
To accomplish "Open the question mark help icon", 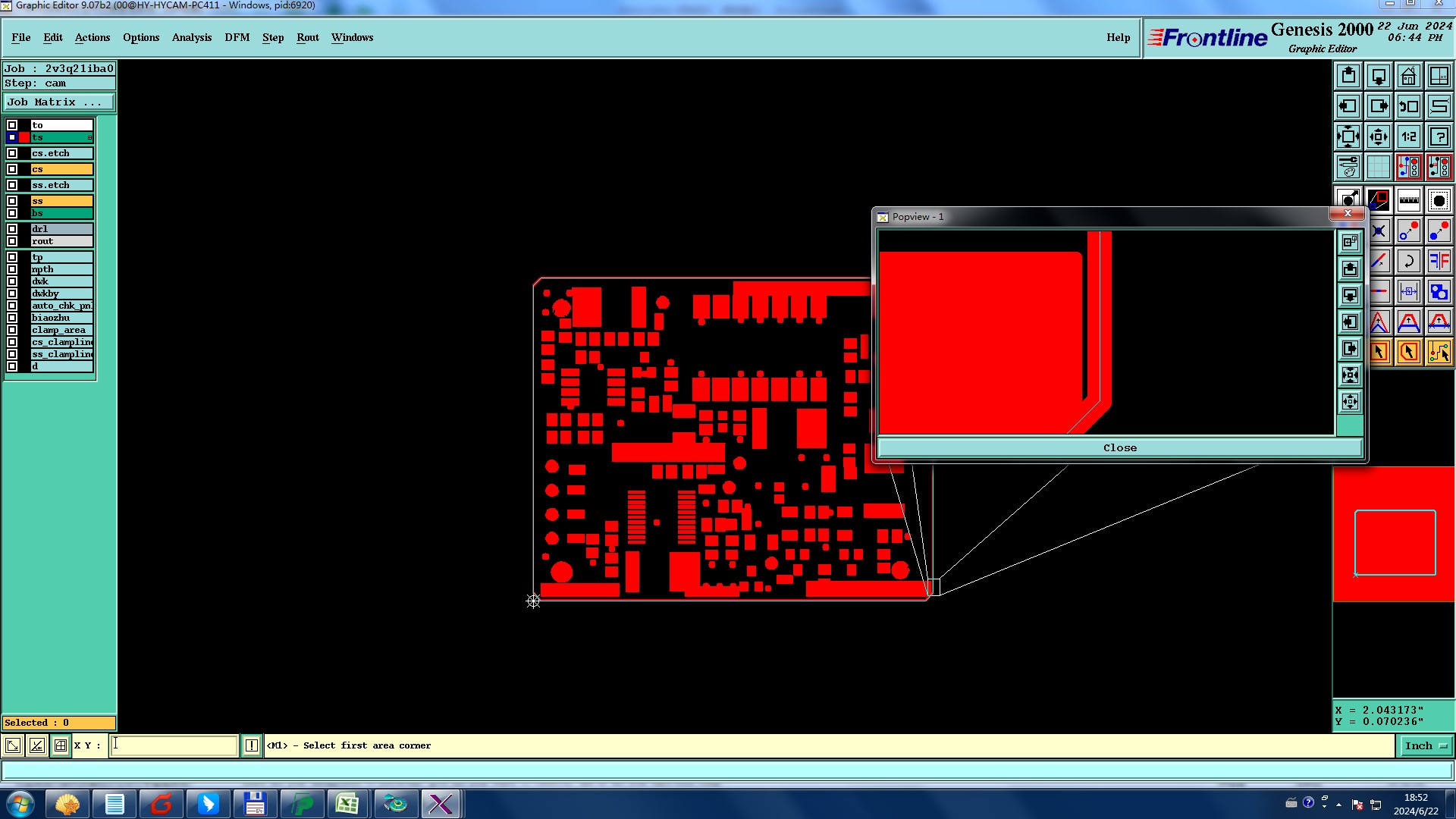I will pyautogui.click(x=1439, y=136).
